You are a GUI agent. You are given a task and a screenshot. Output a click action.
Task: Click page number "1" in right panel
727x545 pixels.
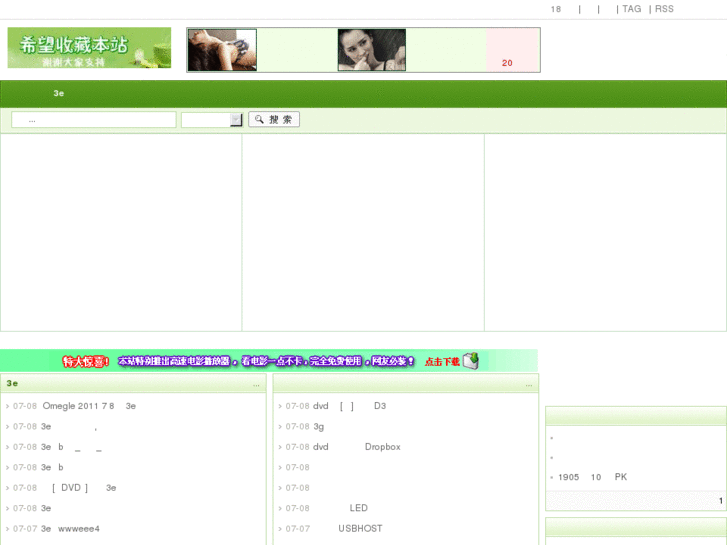pyautogui.click(x=721, y=501)
